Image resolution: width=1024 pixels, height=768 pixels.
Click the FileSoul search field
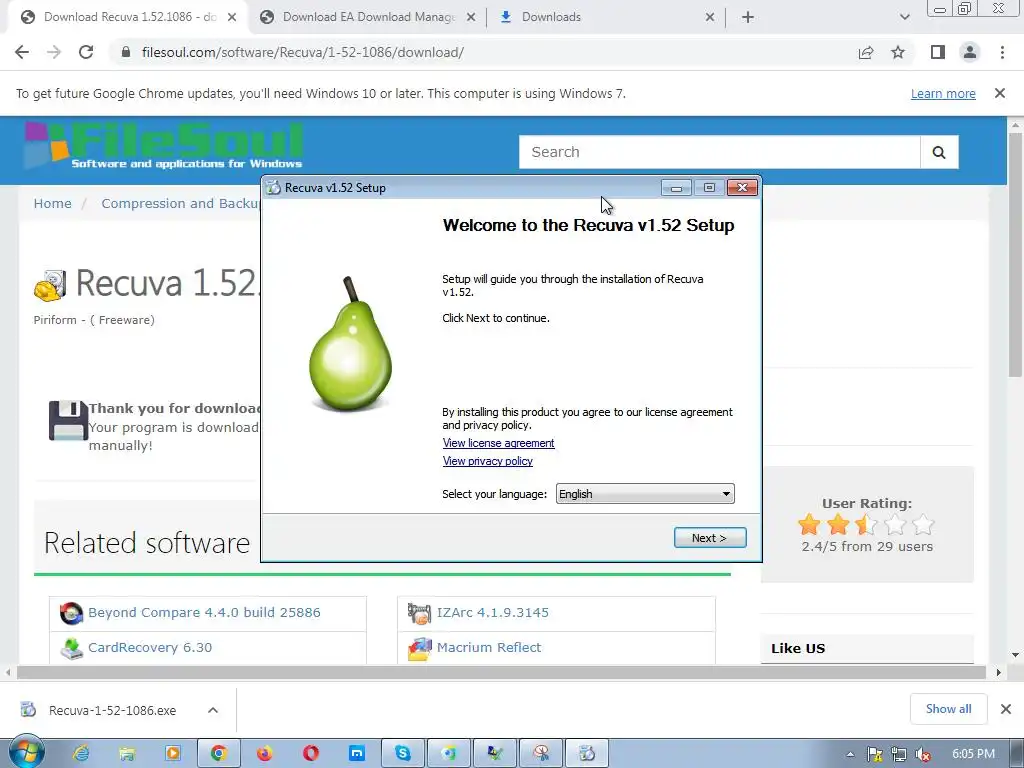719,152
